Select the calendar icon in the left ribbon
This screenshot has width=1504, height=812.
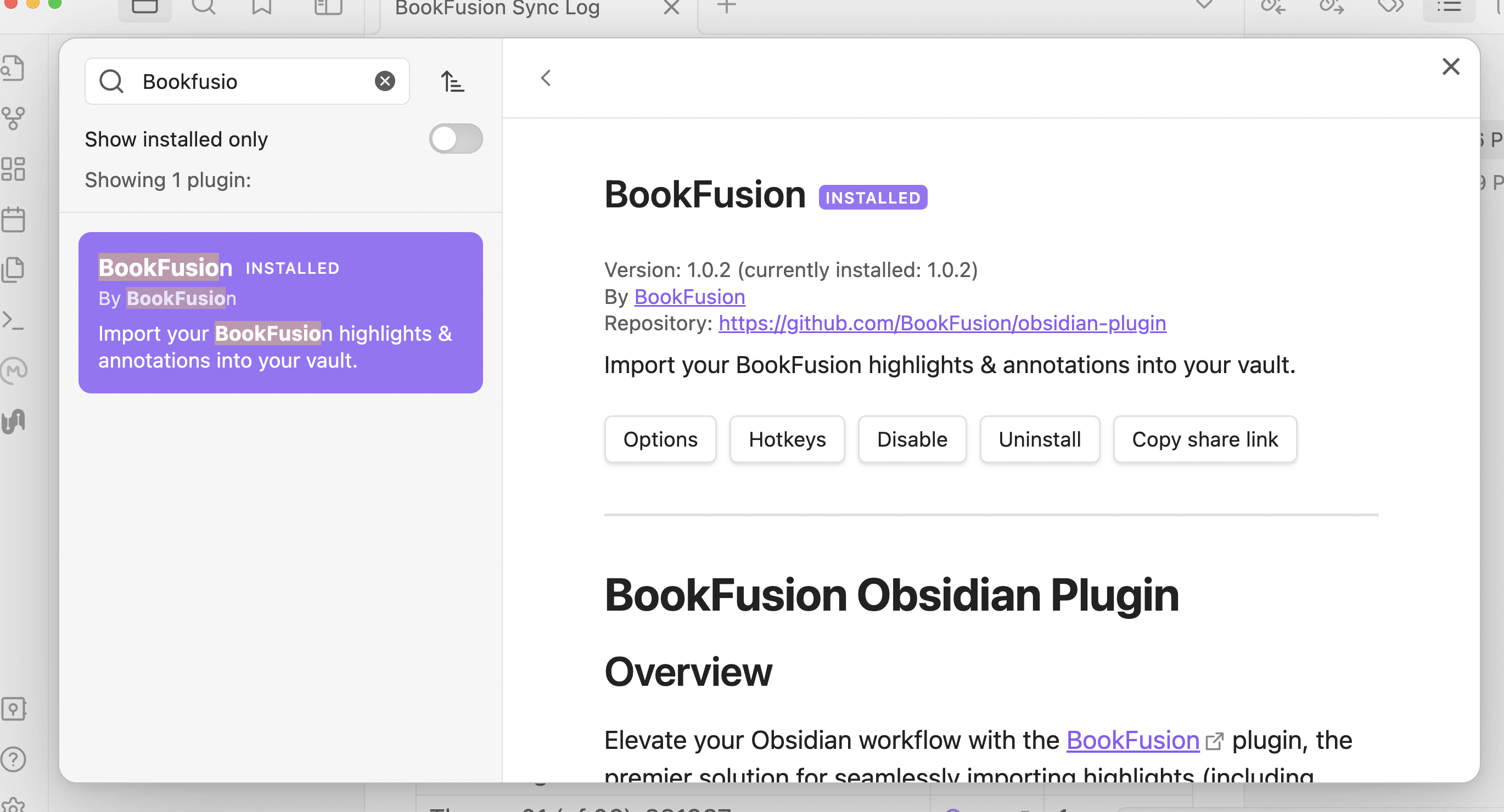[x=14, y=219]
